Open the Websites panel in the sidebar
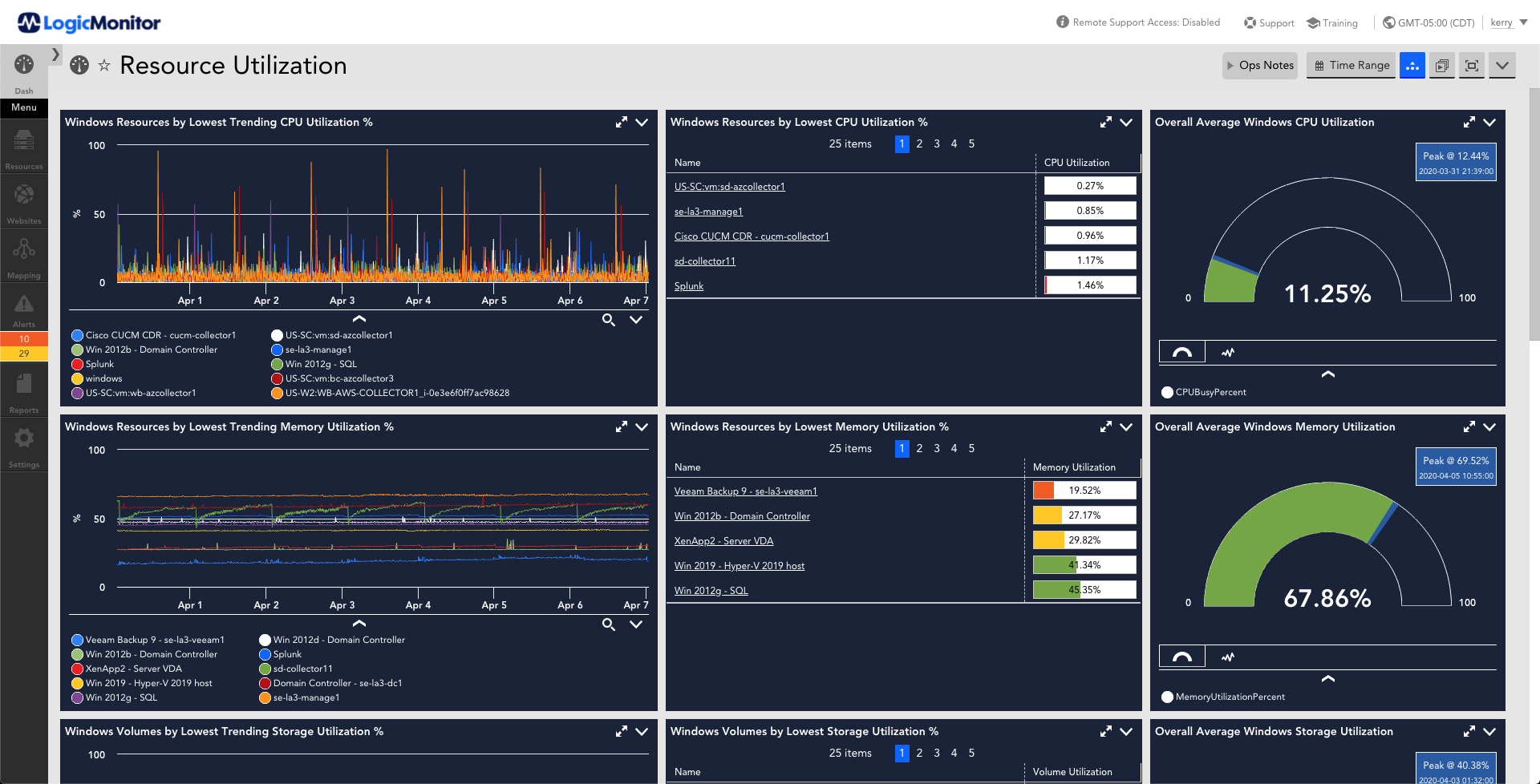Screen dimensions: 1540x784 click(x=23, y=199)
